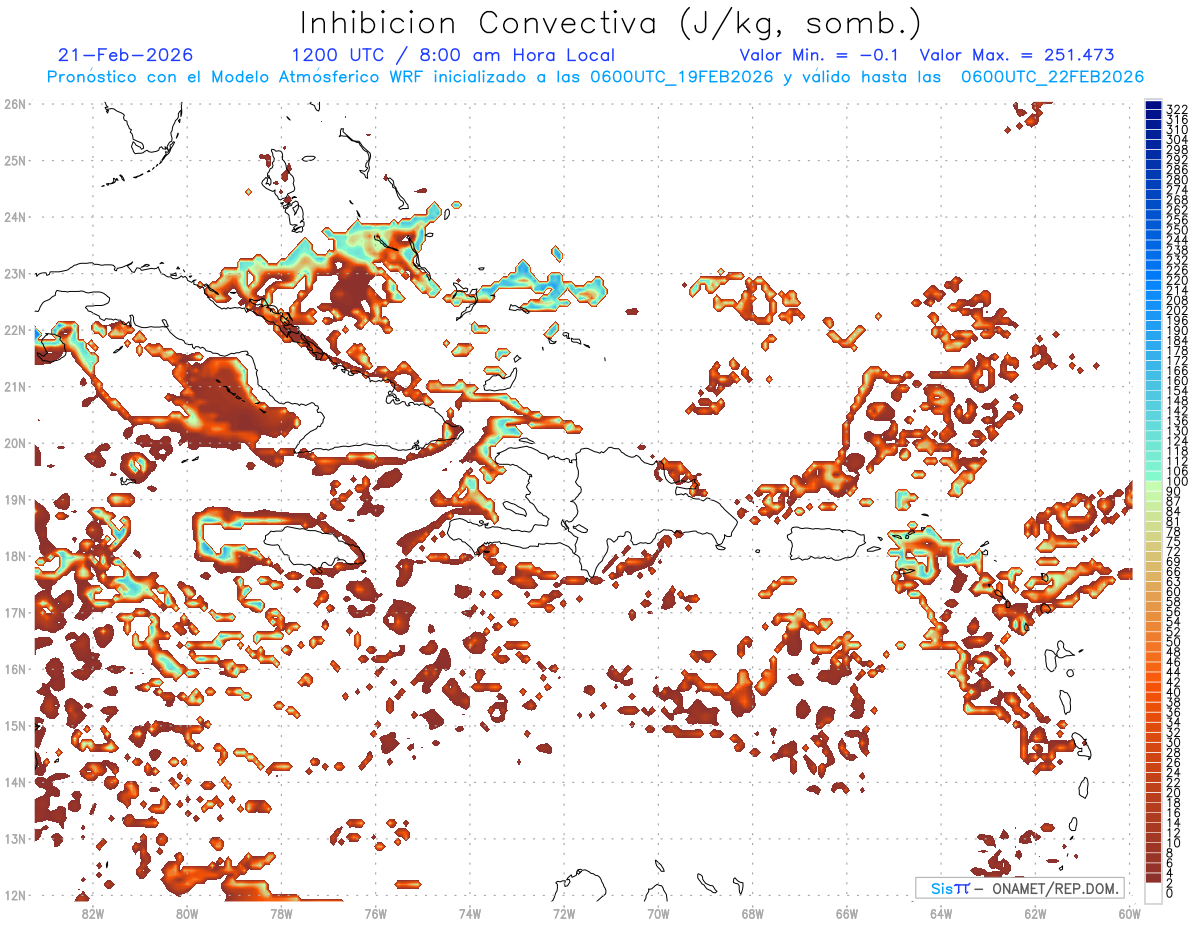Viewport: 1200px width, 927px height.
Task: Click the 76W longitude label
Action: coord(375,913)
